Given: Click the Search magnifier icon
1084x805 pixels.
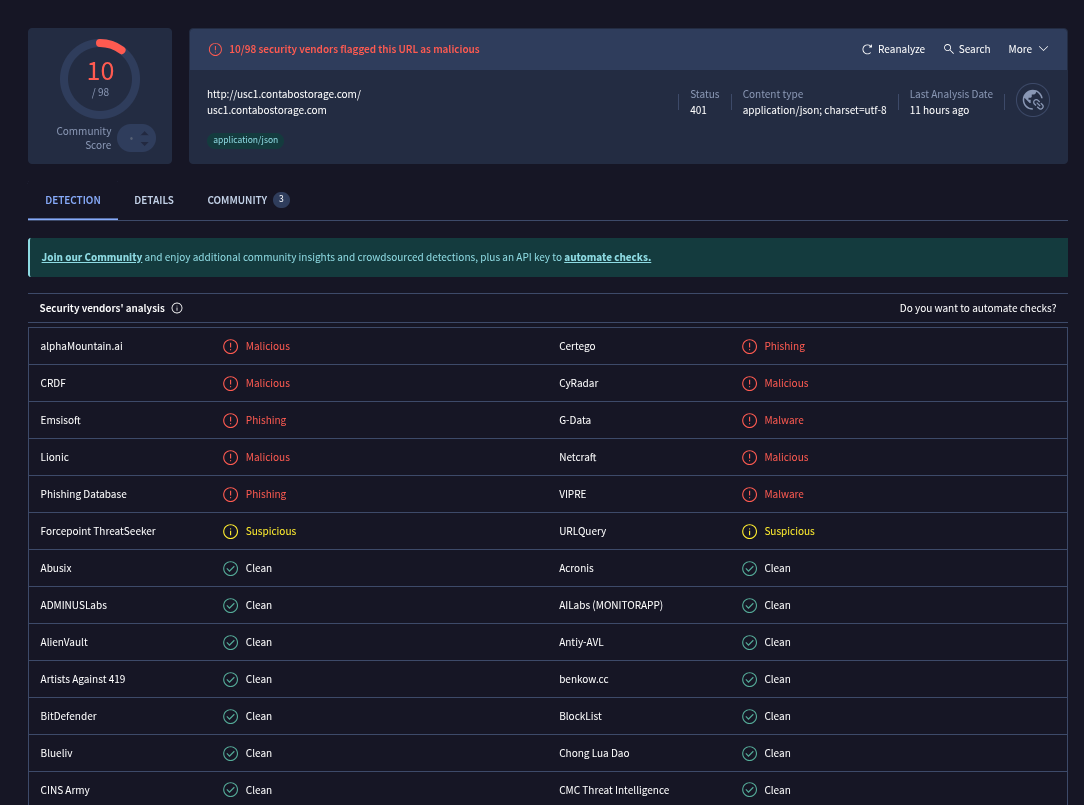Looking at the screenshot, I should [948, 49].
